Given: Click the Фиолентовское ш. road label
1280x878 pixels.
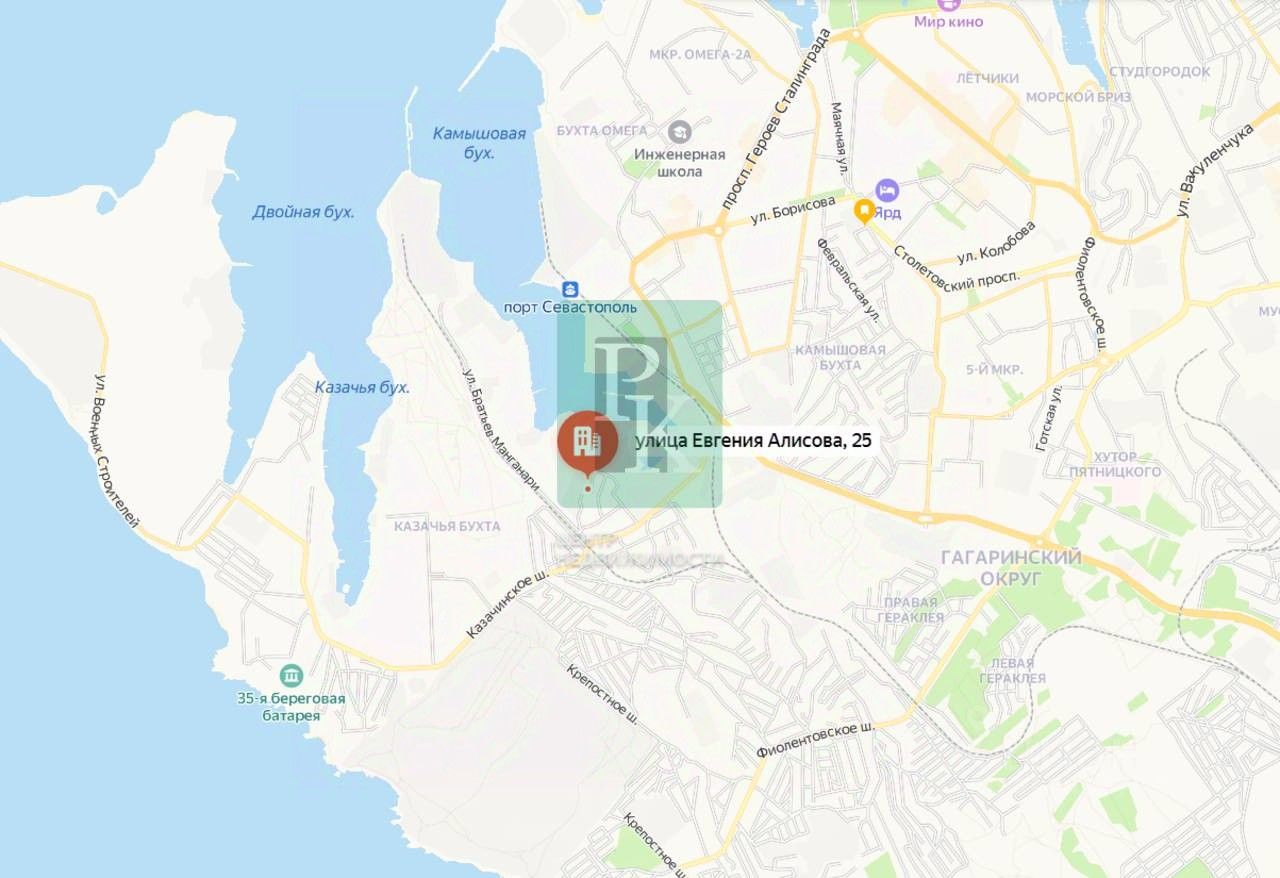Looking at the screenshot, I should pyautogui.click(x=816, y=740).
